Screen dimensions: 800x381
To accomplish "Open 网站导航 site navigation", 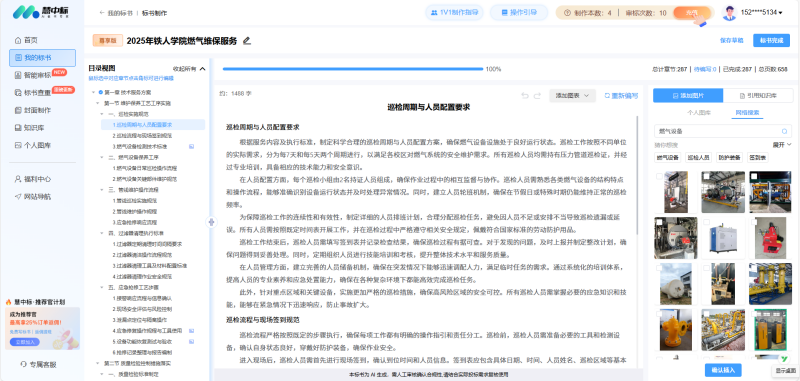I will [33, 196].
